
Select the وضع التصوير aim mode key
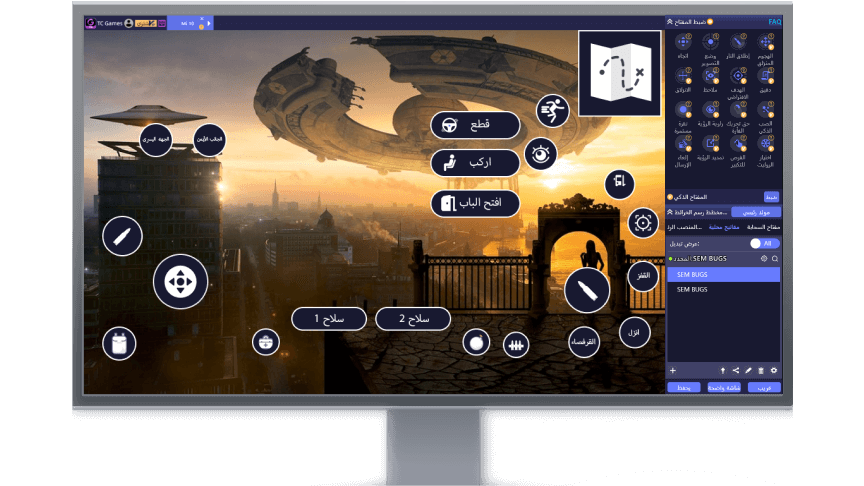pos(710,42)
